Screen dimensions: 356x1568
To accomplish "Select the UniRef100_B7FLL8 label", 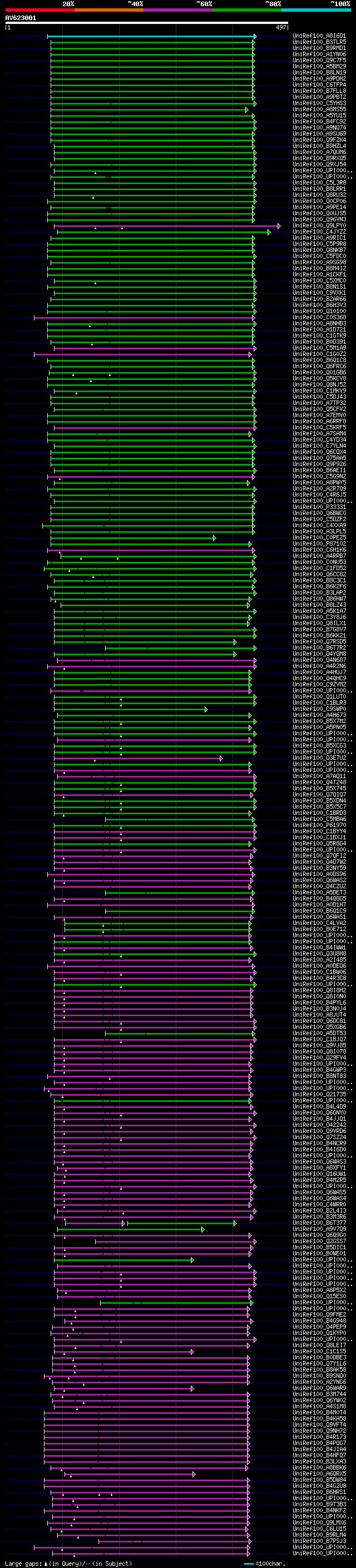I will pyautogui.click(x=319, y=91).
